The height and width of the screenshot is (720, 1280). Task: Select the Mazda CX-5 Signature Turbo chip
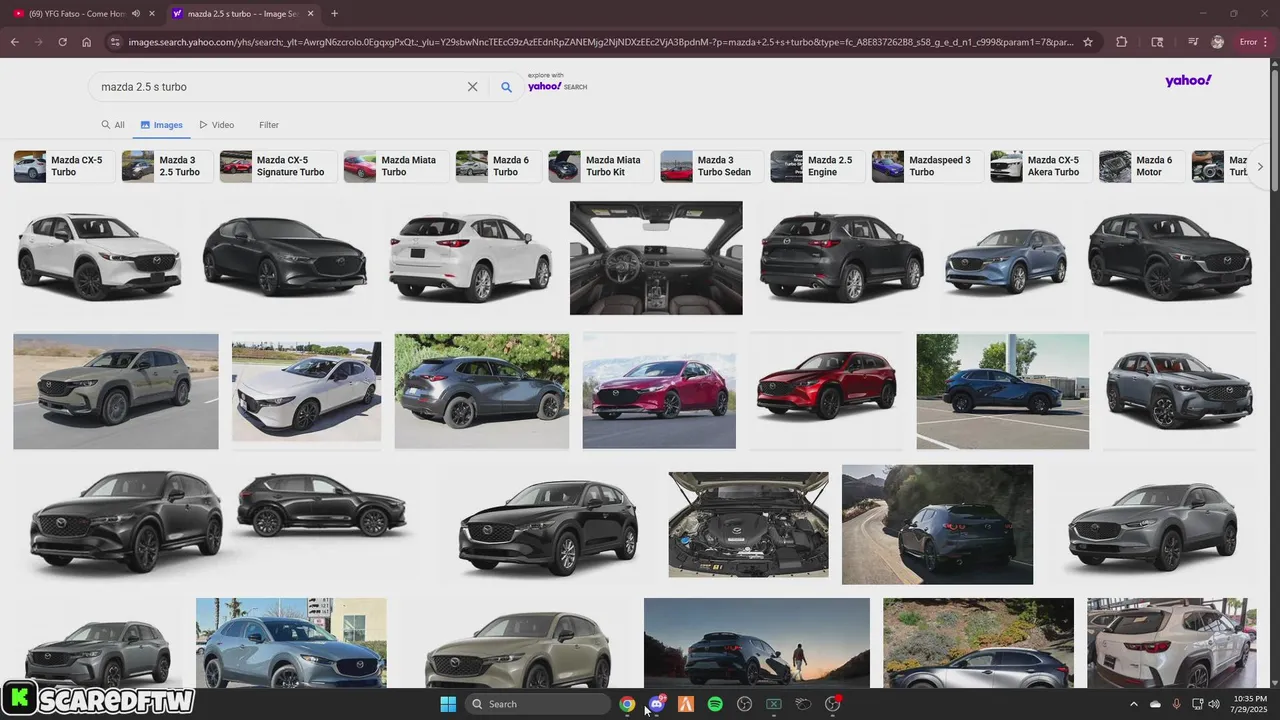(278, 166)
